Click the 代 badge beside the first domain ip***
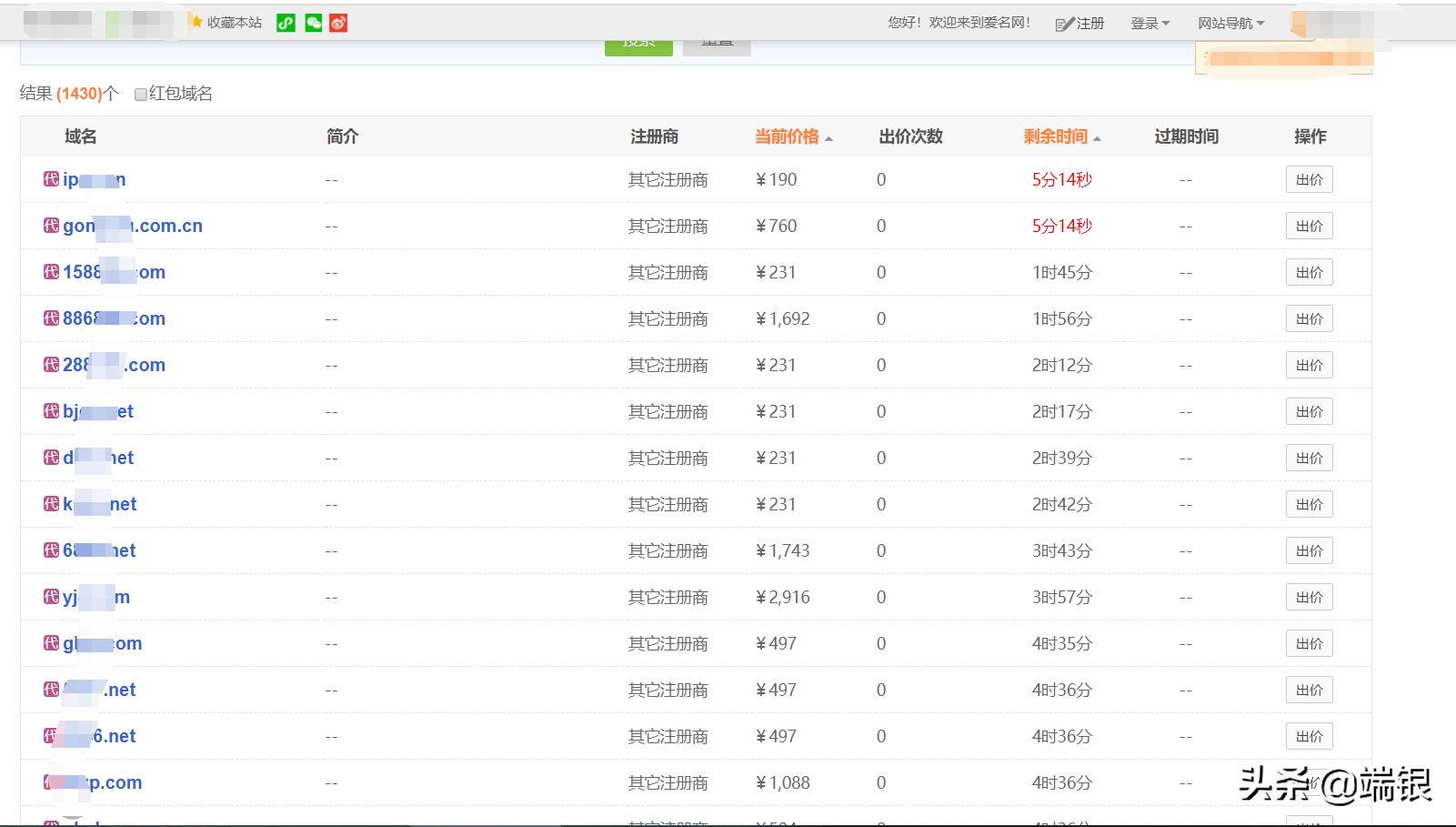1456x827 pixels. [x=50, y=179]
